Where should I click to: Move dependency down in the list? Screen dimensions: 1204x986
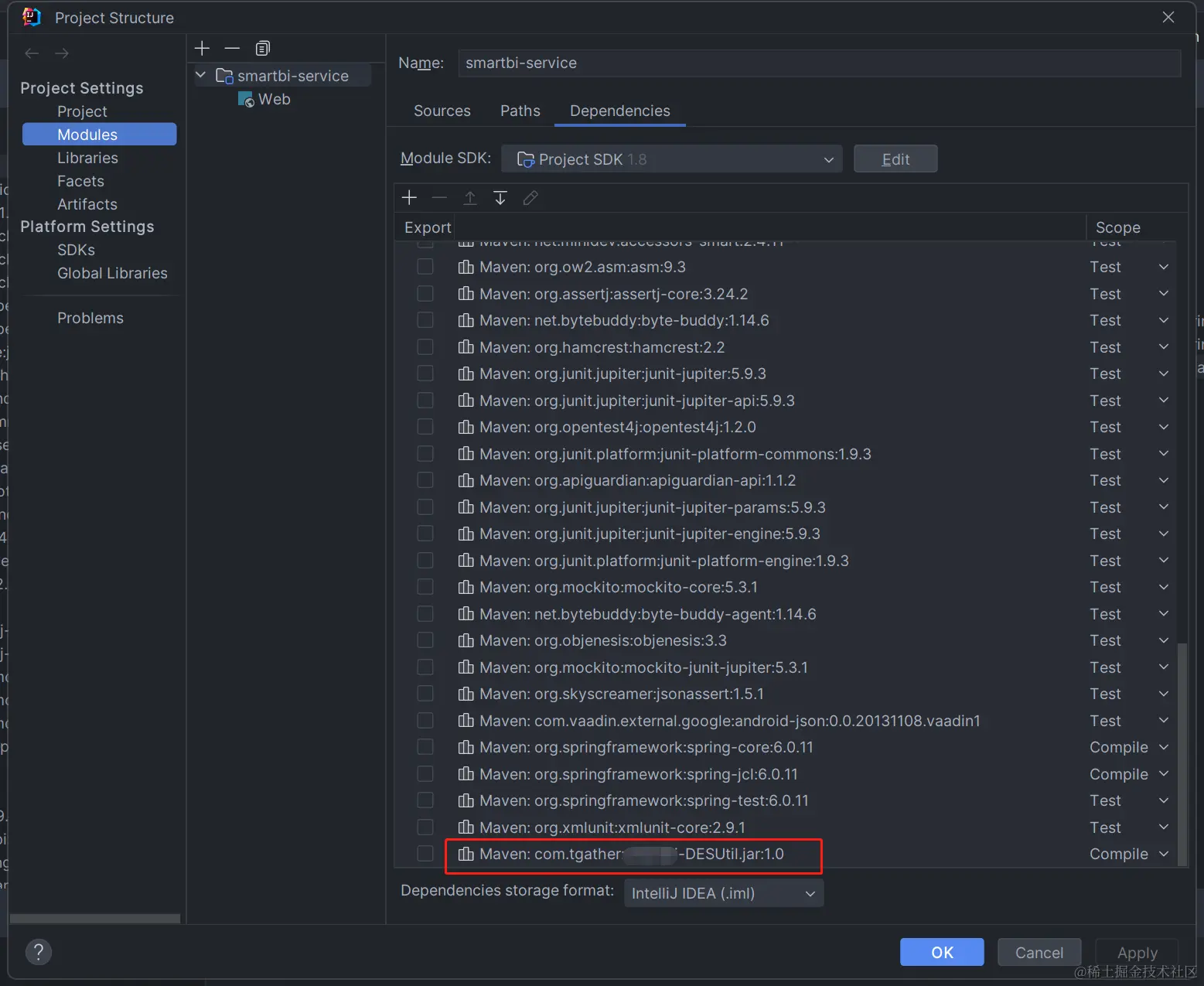pos(500,198)
